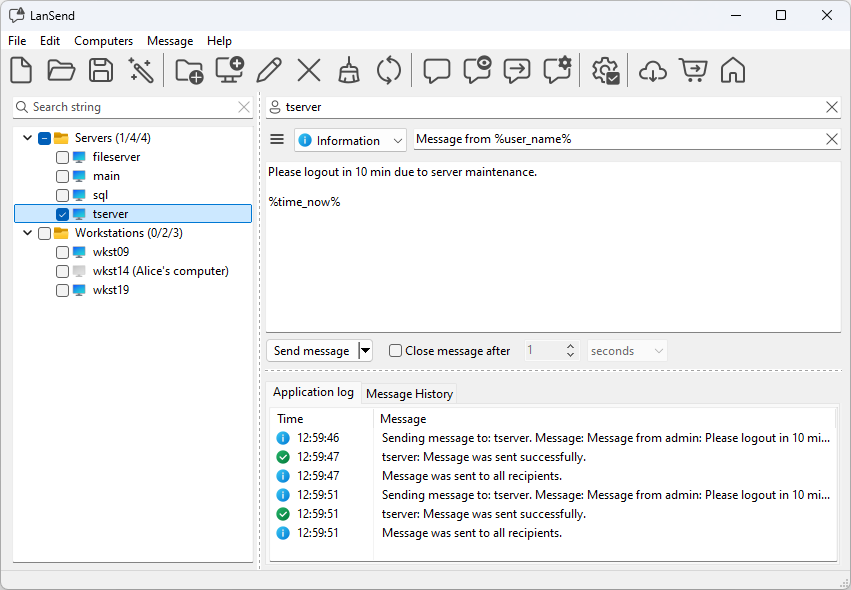Open the Send message split-button arrow
This screenshot has height=590, width=851.
point(365,351)
